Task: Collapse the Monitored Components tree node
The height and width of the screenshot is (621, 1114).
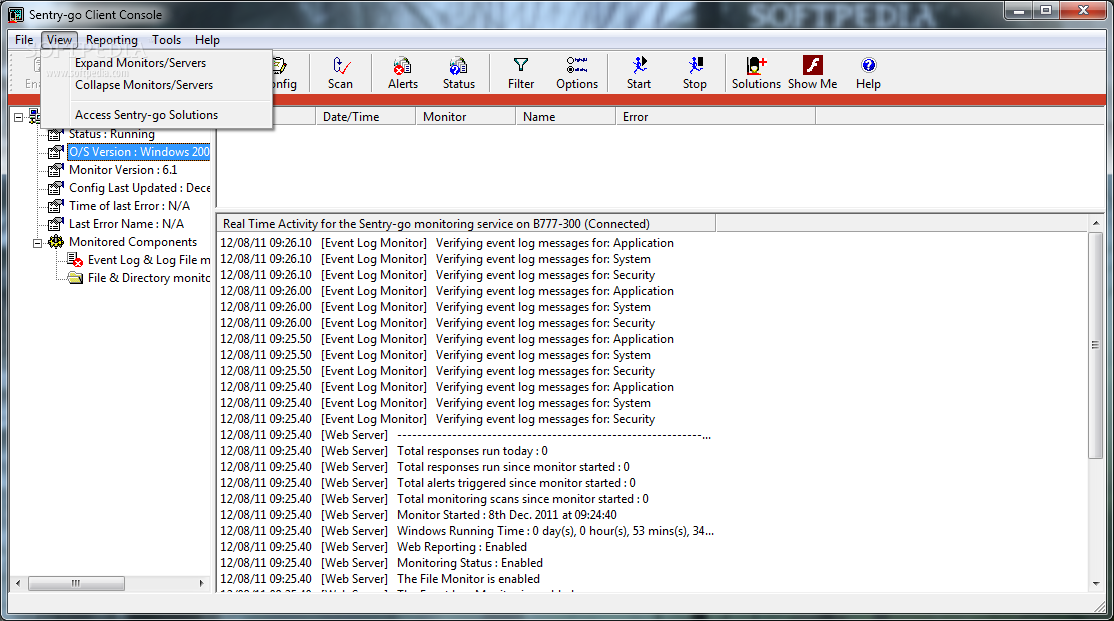Action: 38,243
